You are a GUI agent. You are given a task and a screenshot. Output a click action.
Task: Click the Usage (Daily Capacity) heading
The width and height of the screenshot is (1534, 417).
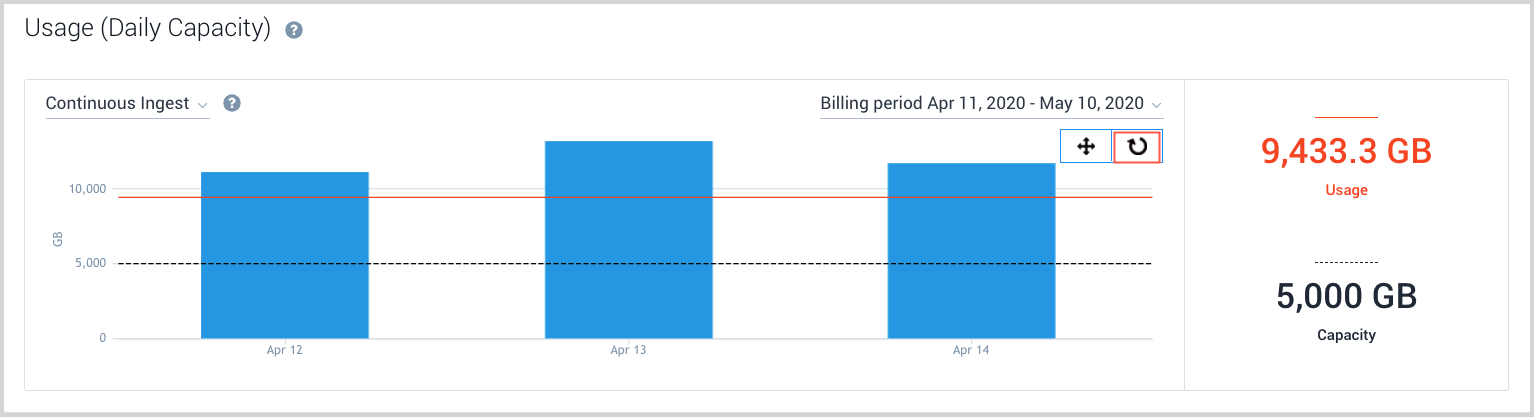(x=148, y=29)
